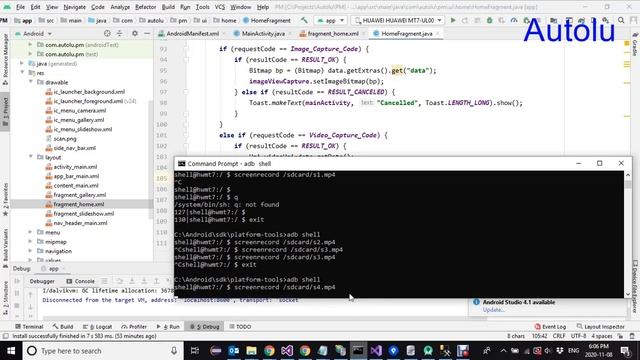Image resolution: width=640 pixels, height=360 pixels.
Task: Open the TODO tool window
Action: (x=240, y=327)
